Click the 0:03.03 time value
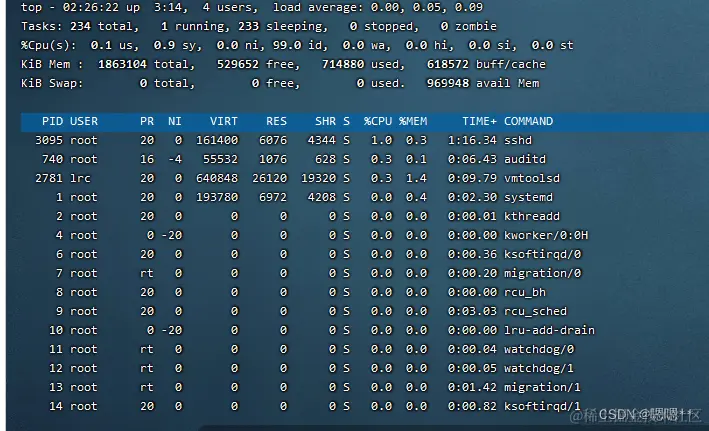This screenshot has width=709, height=431. [x=472, y=311]
